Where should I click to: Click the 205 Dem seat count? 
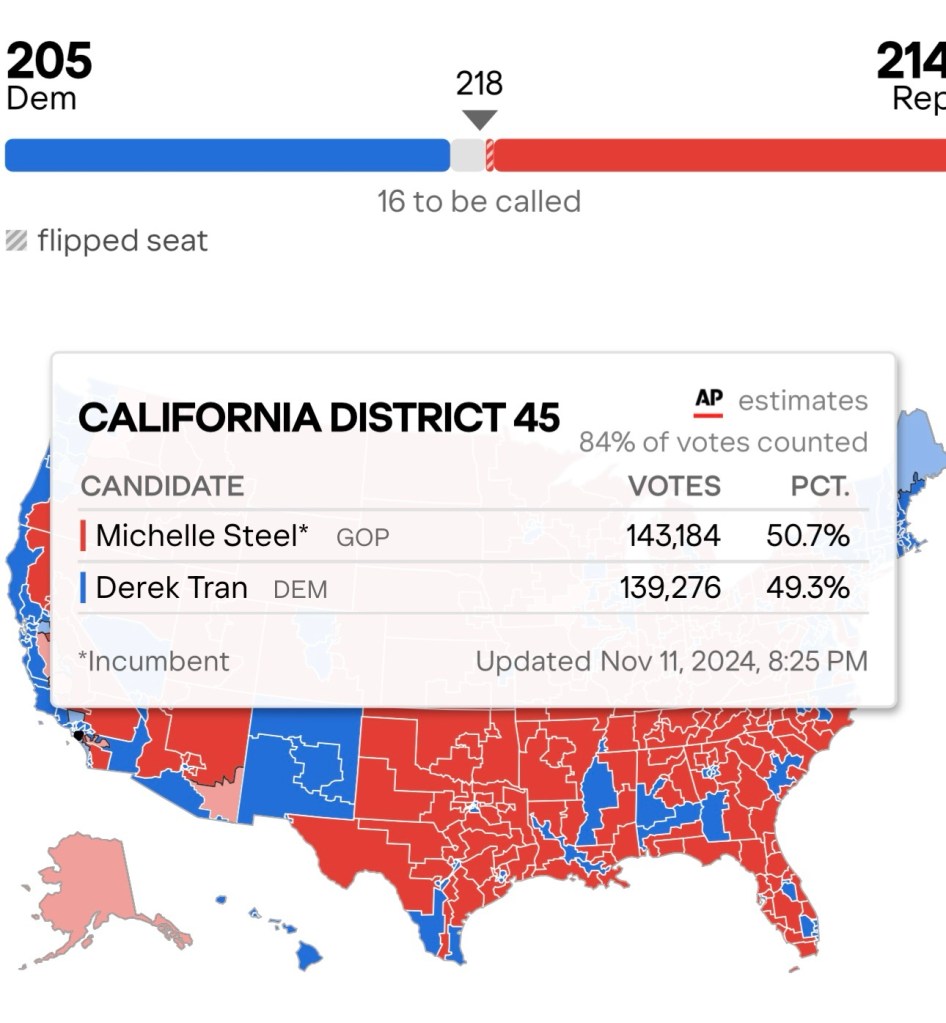(x=49, y=62)
